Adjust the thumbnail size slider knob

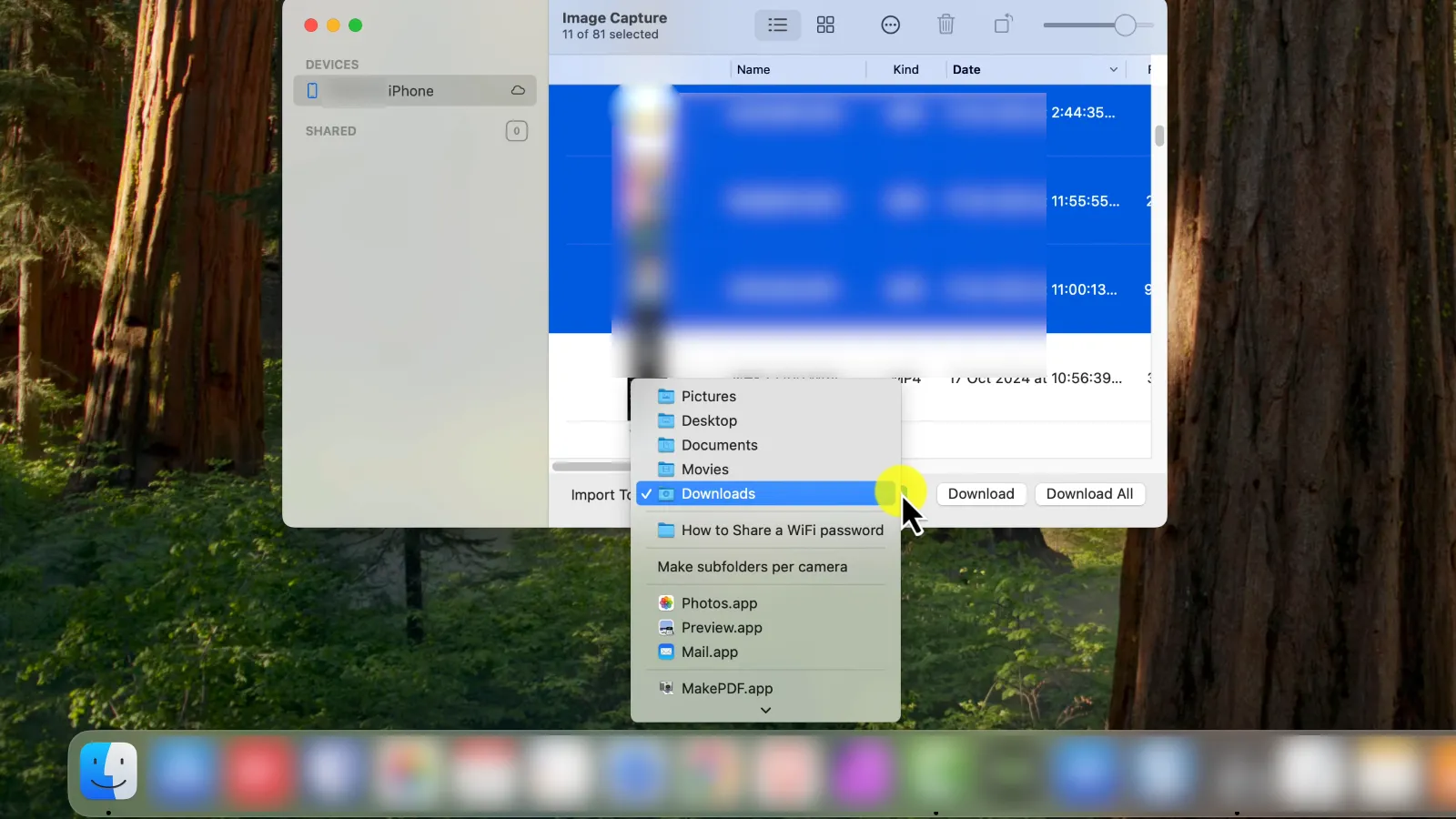pyautogui.click(x=1125, y=25)
